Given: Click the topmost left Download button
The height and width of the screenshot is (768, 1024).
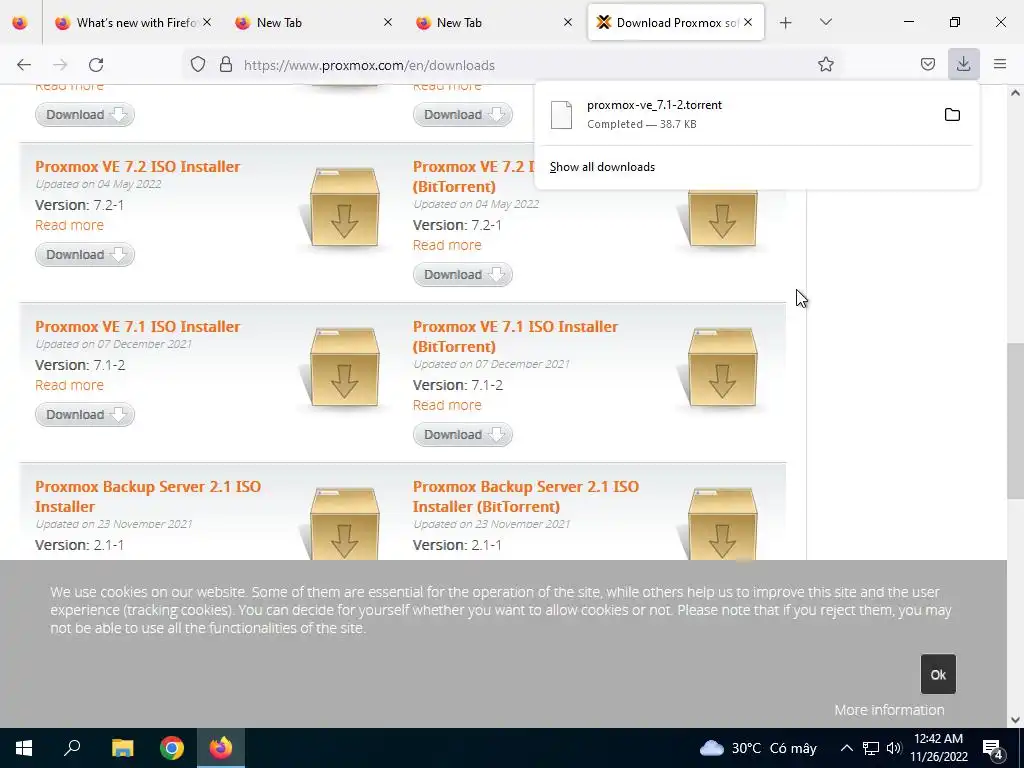Looking at the screenshot, I should pos(85,114).
